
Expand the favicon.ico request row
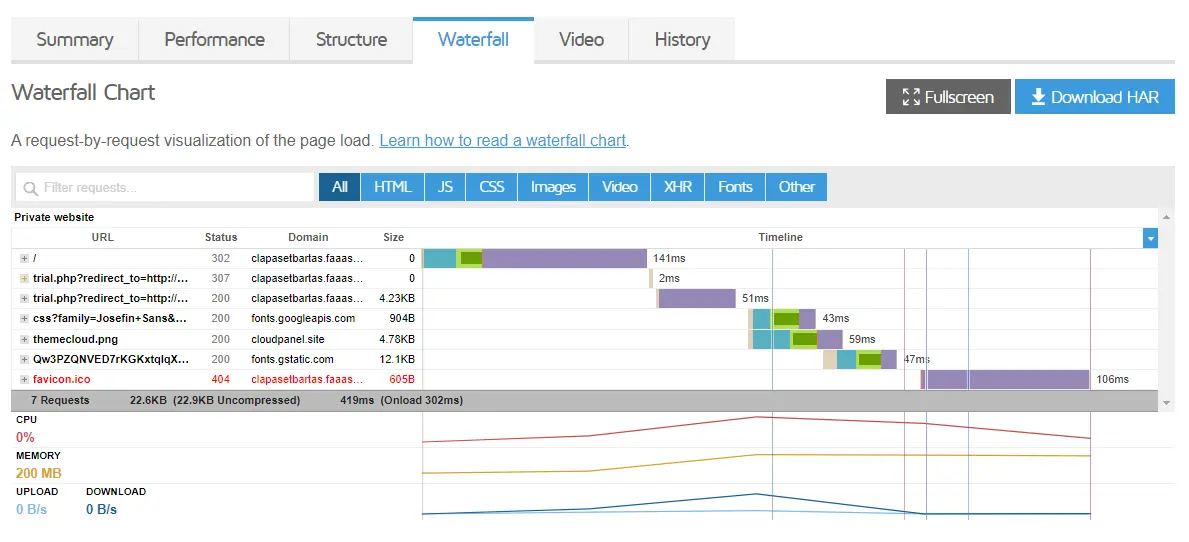pos(24,379)
